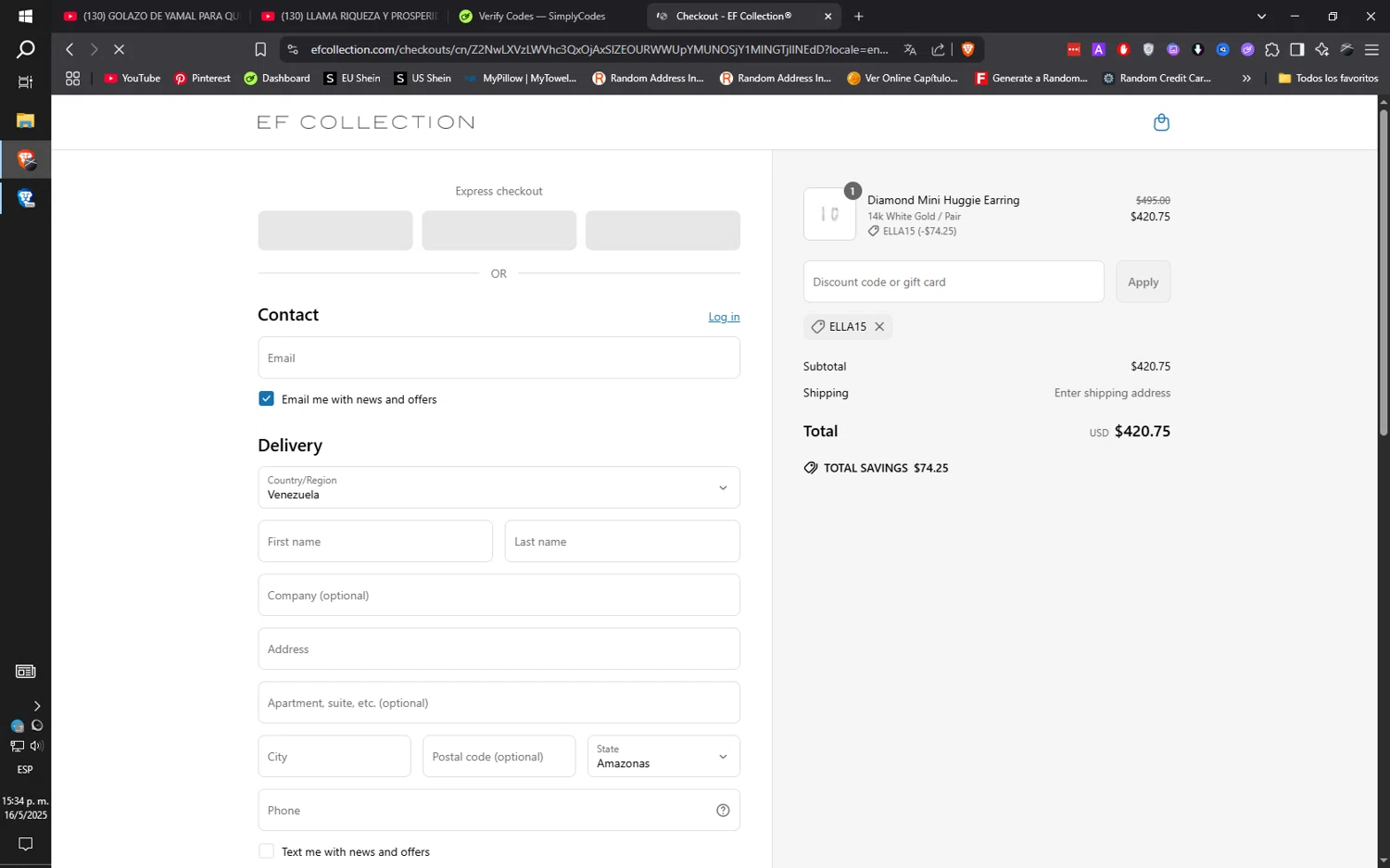
Task: Click the first express checkout button
Action: 335,230
